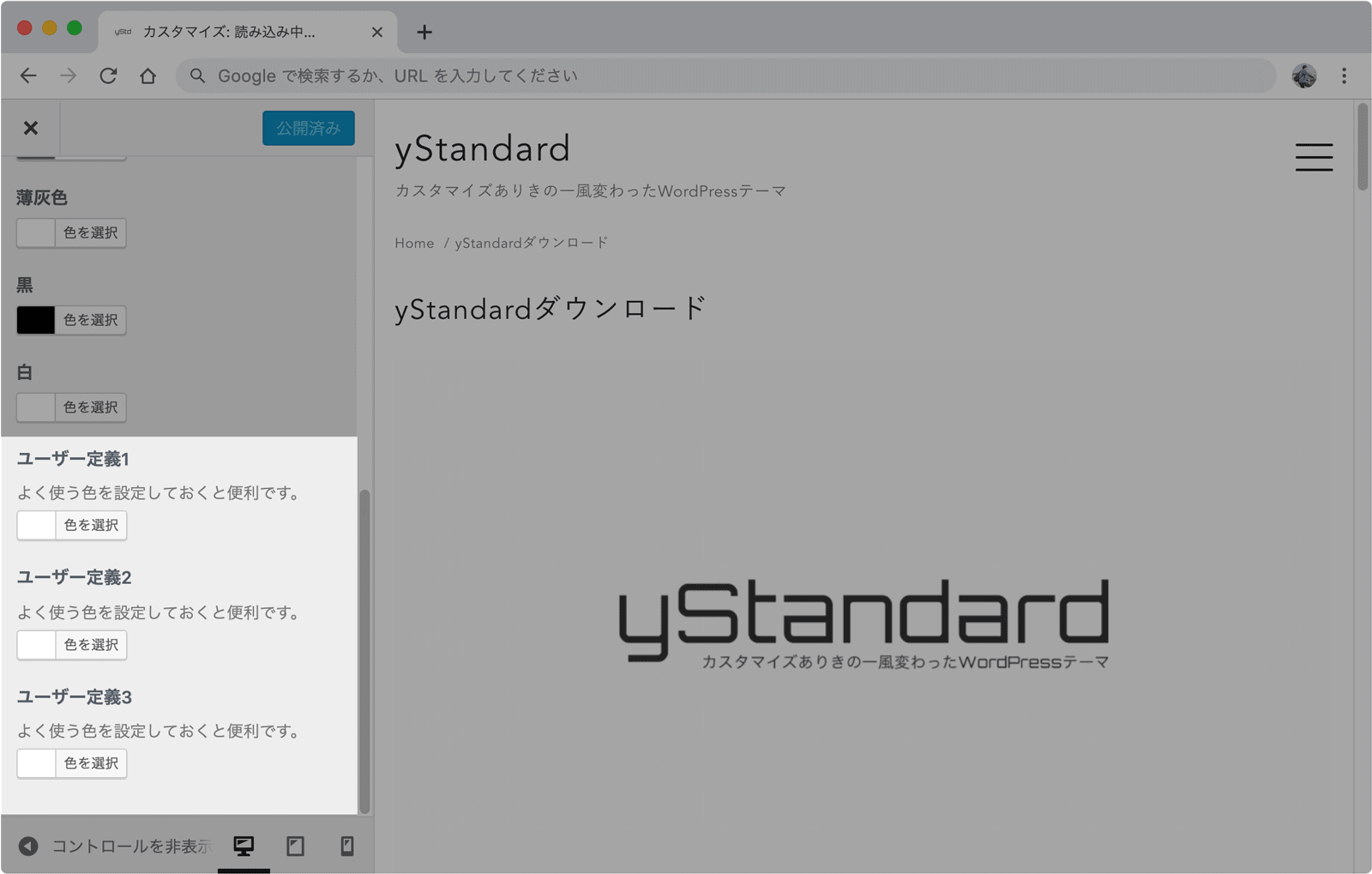This screenshot has height=874, width=1372.
Task: Click the 公開済み publish button
Action: (x=308, y=128)
